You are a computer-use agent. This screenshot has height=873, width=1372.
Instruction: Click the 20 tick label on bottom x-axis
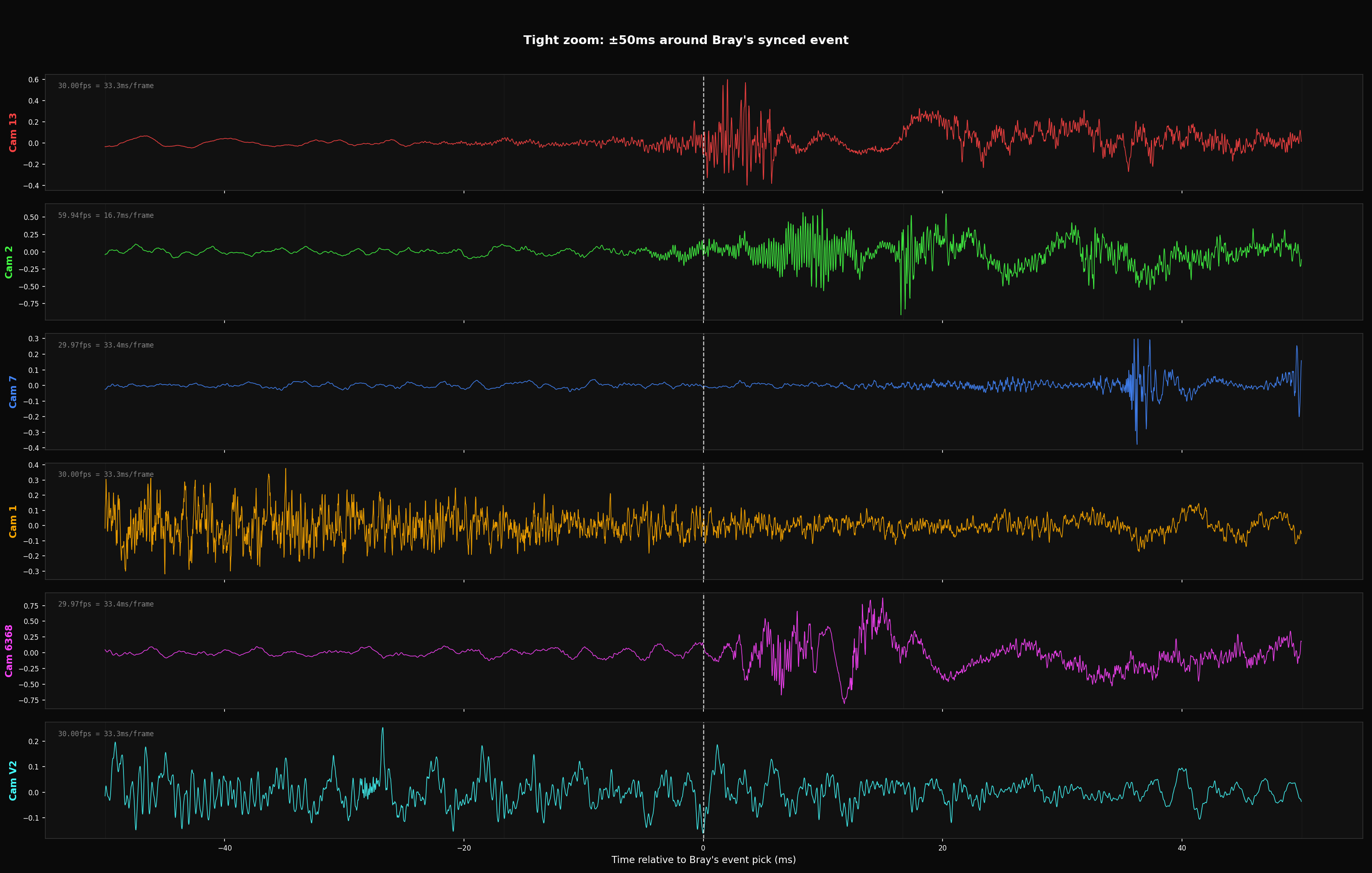943,848
